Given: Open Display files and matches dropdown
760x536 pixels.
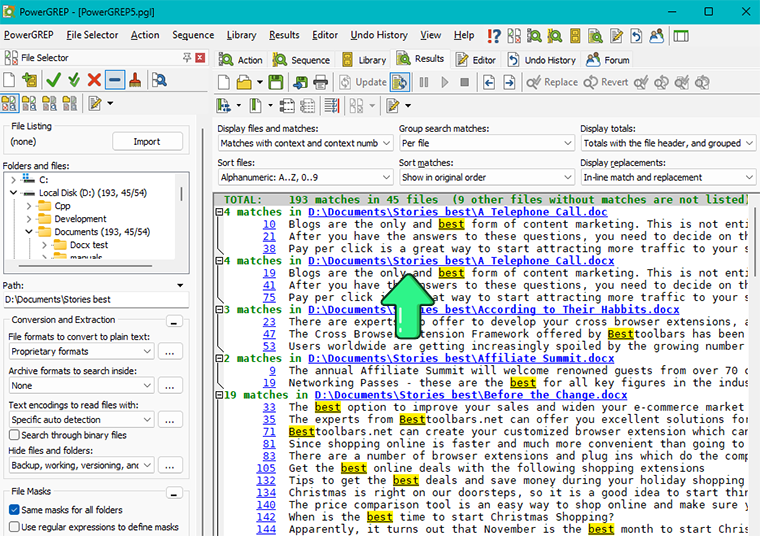Looking at the screenshot, I should point(305,143).
